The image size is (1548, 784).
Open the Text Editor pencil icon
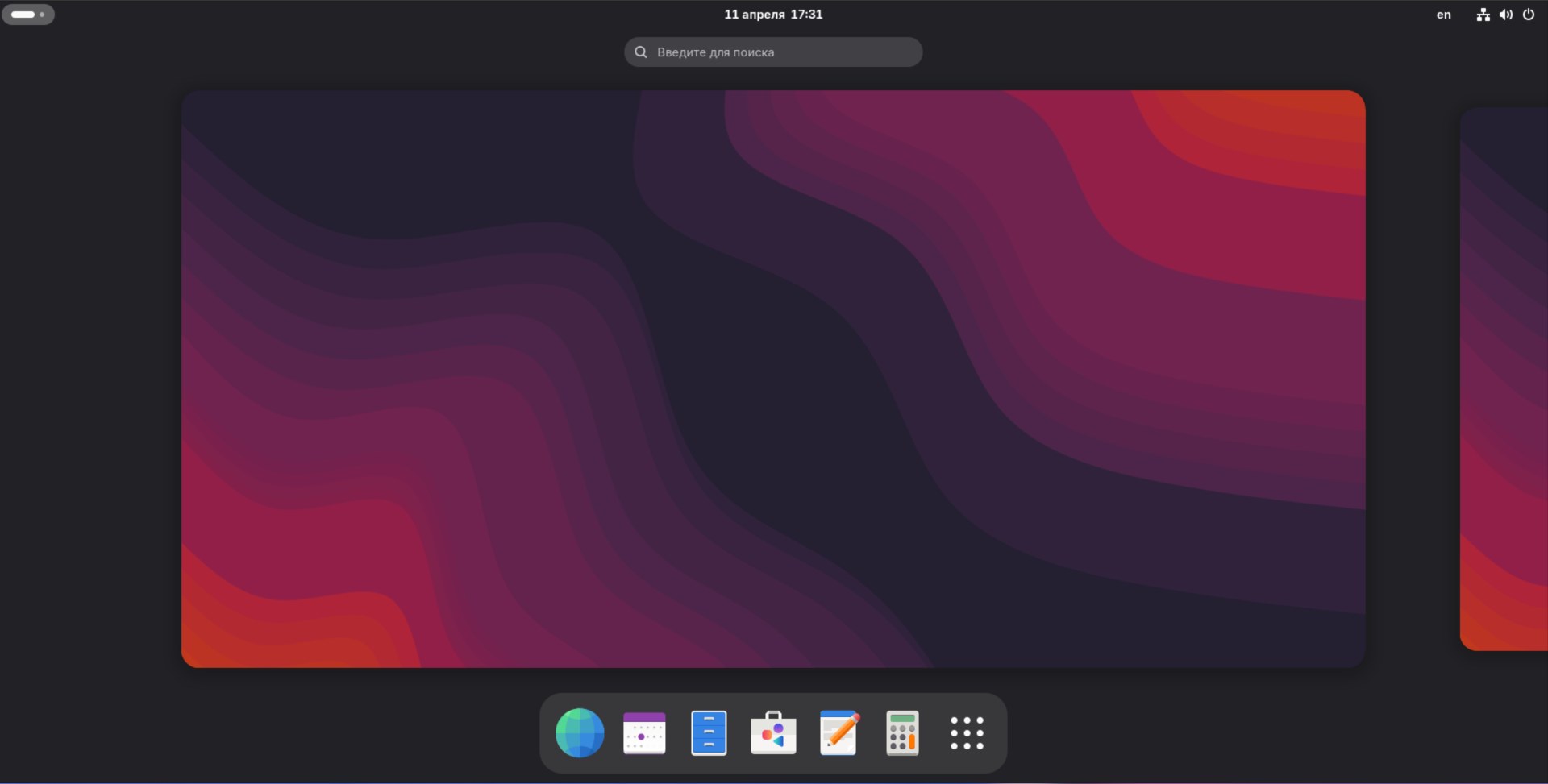(838, 733)
